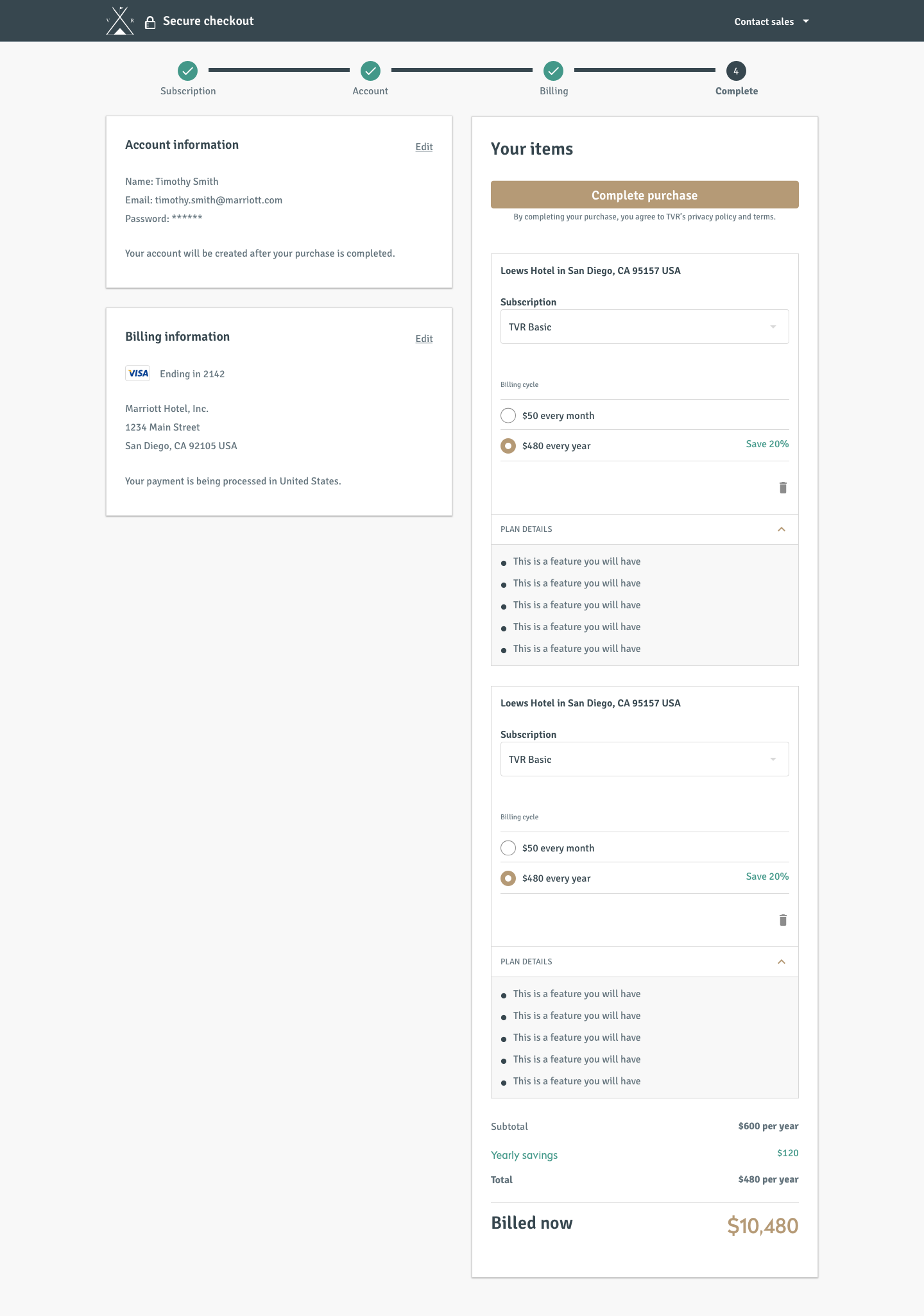Select $50 every month for second item
Screen dimensions: 924x1316
pyautogui.click(x=508, y=848)
